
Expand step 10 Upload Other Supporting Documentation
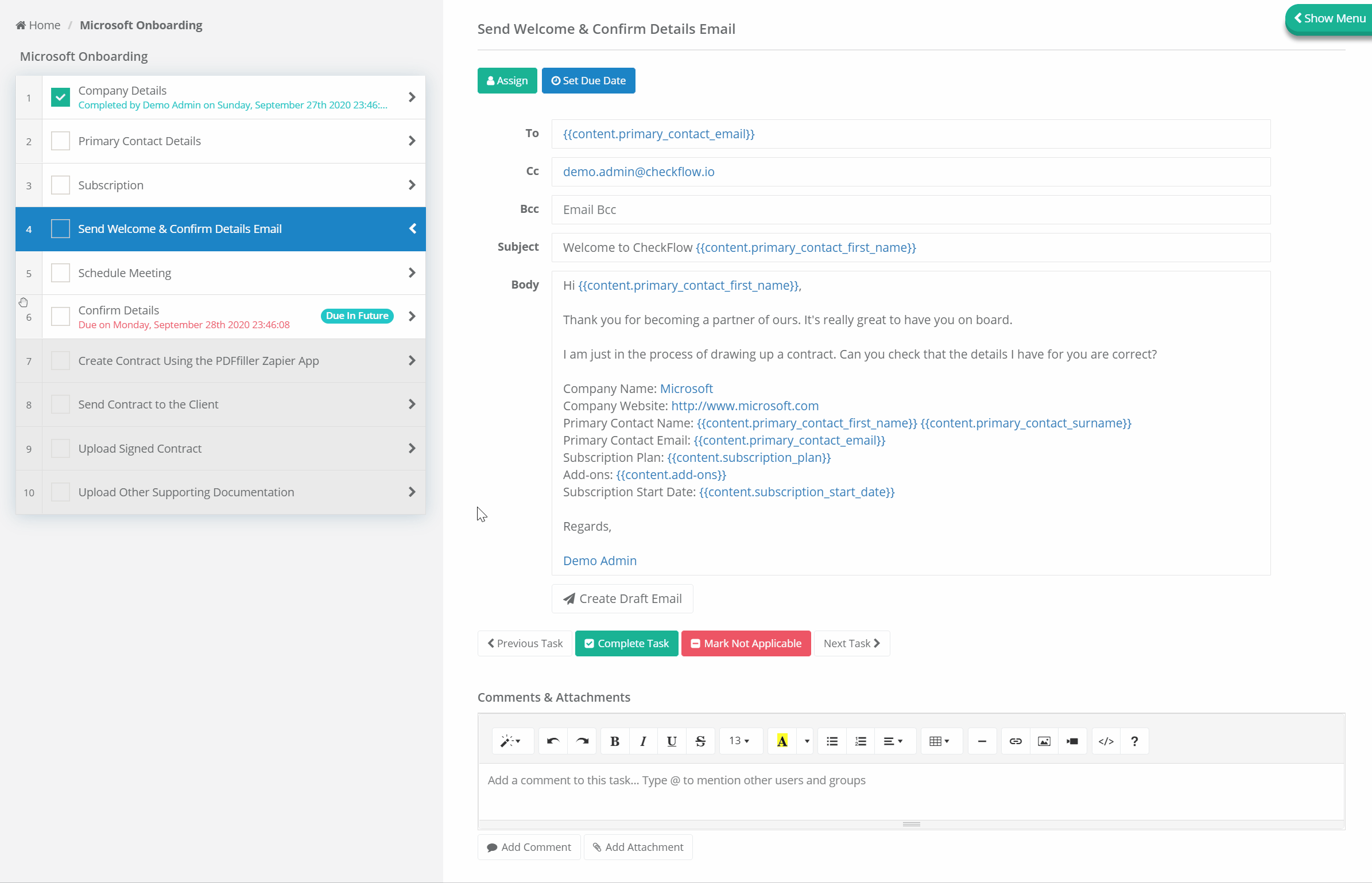pyautogui.click(x=411, y=492)
